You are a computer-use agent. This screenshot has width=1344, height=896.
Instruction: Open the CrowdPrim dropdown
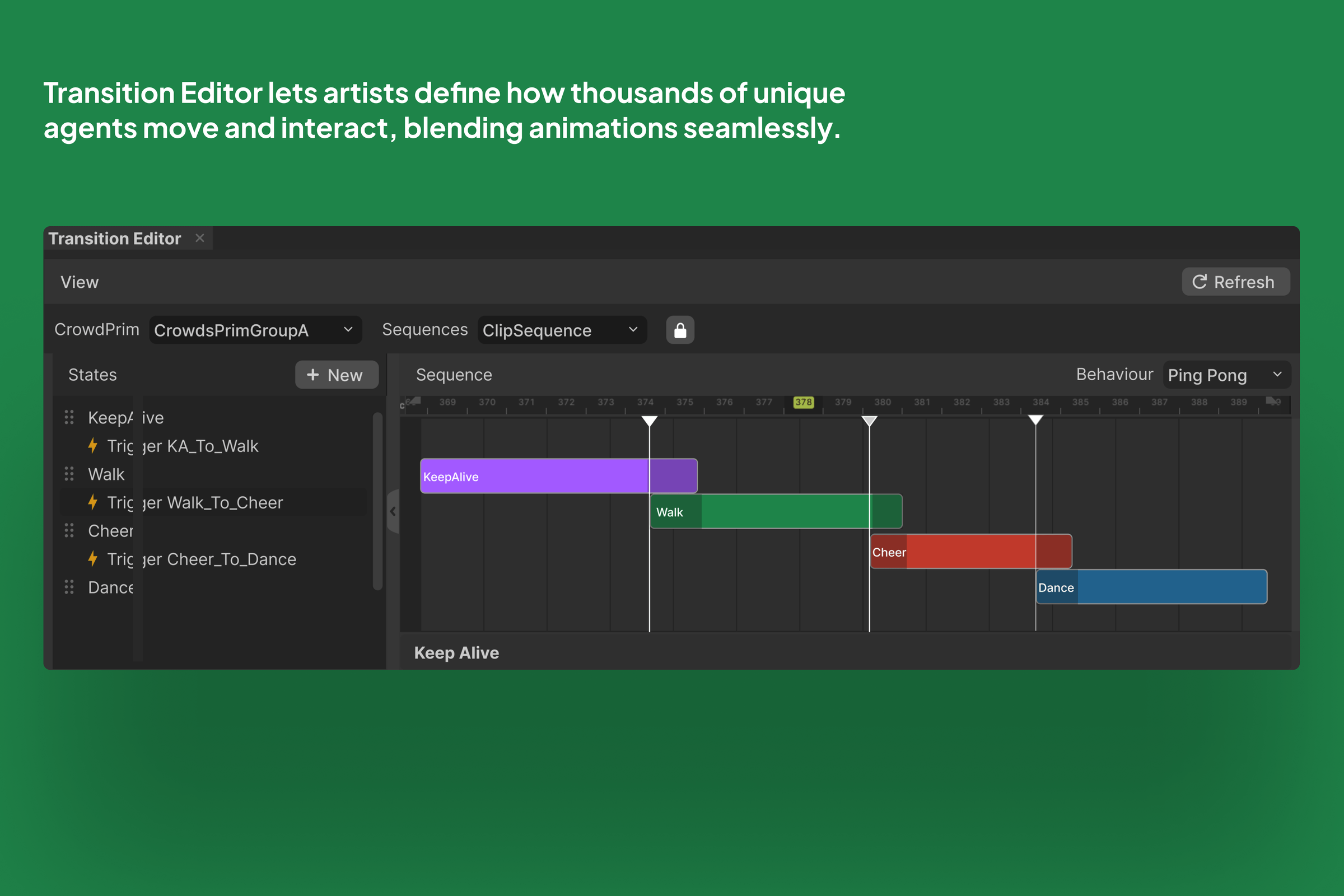(x=255, y=330)
